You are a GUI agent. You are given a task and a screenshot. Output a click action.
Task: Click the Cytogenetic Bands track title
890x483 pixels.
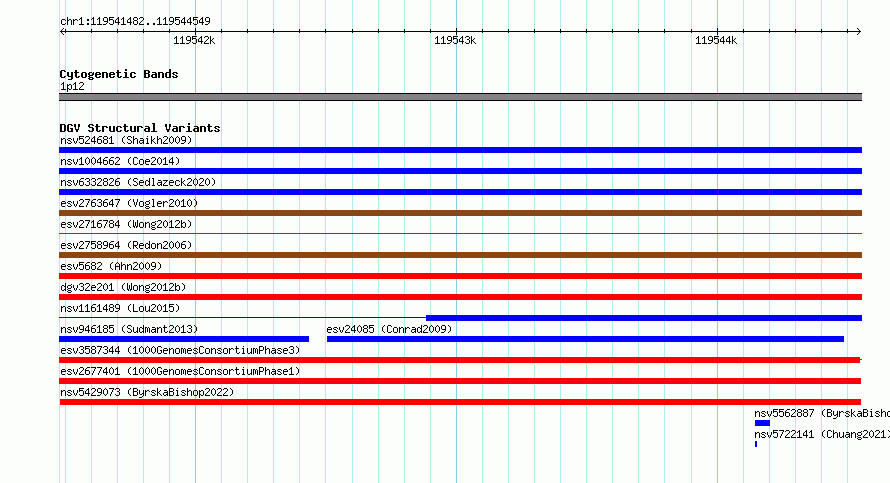[119, 74]
